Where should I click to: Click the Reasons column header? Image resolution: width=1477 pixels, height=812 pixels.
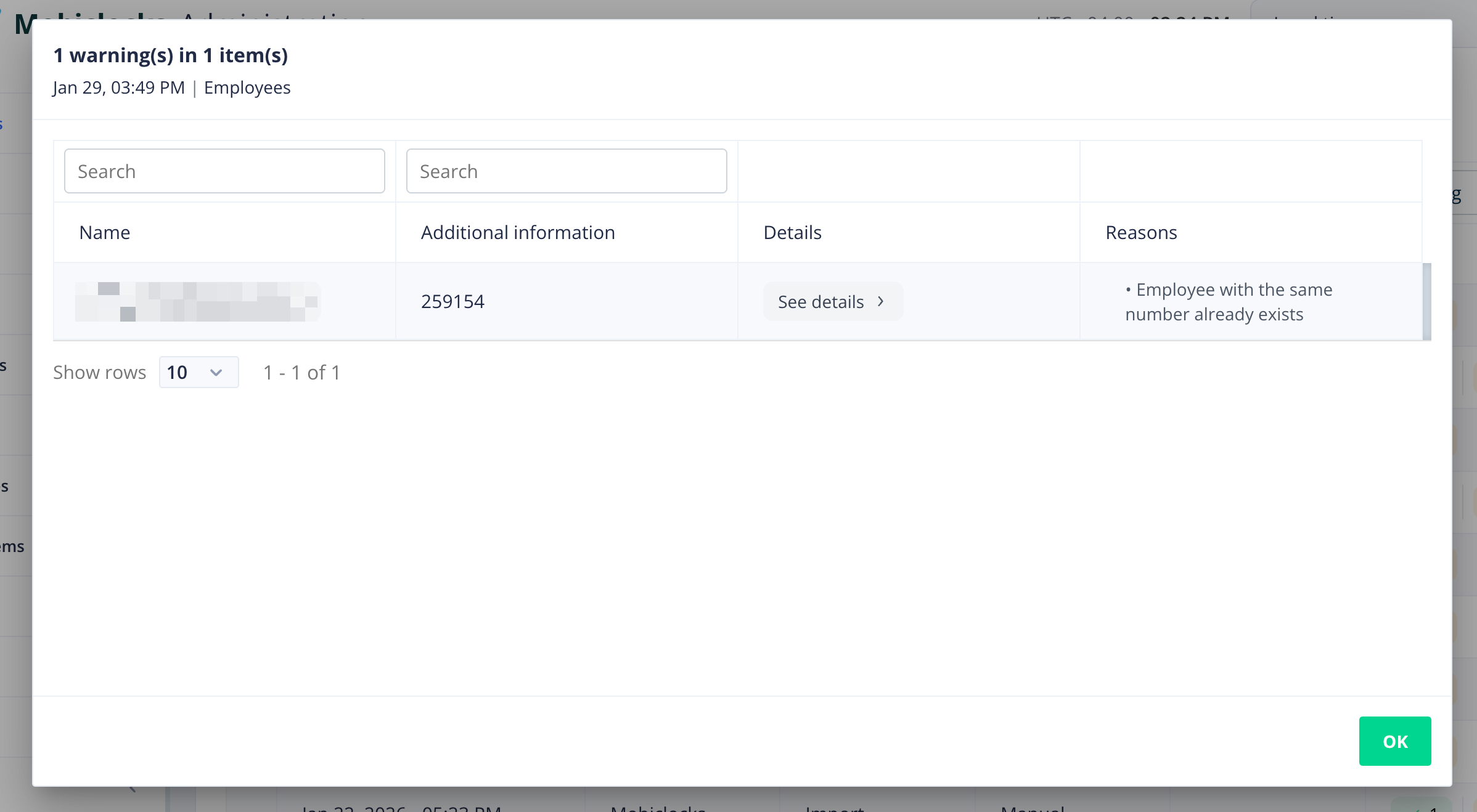tap(1141, 232)
